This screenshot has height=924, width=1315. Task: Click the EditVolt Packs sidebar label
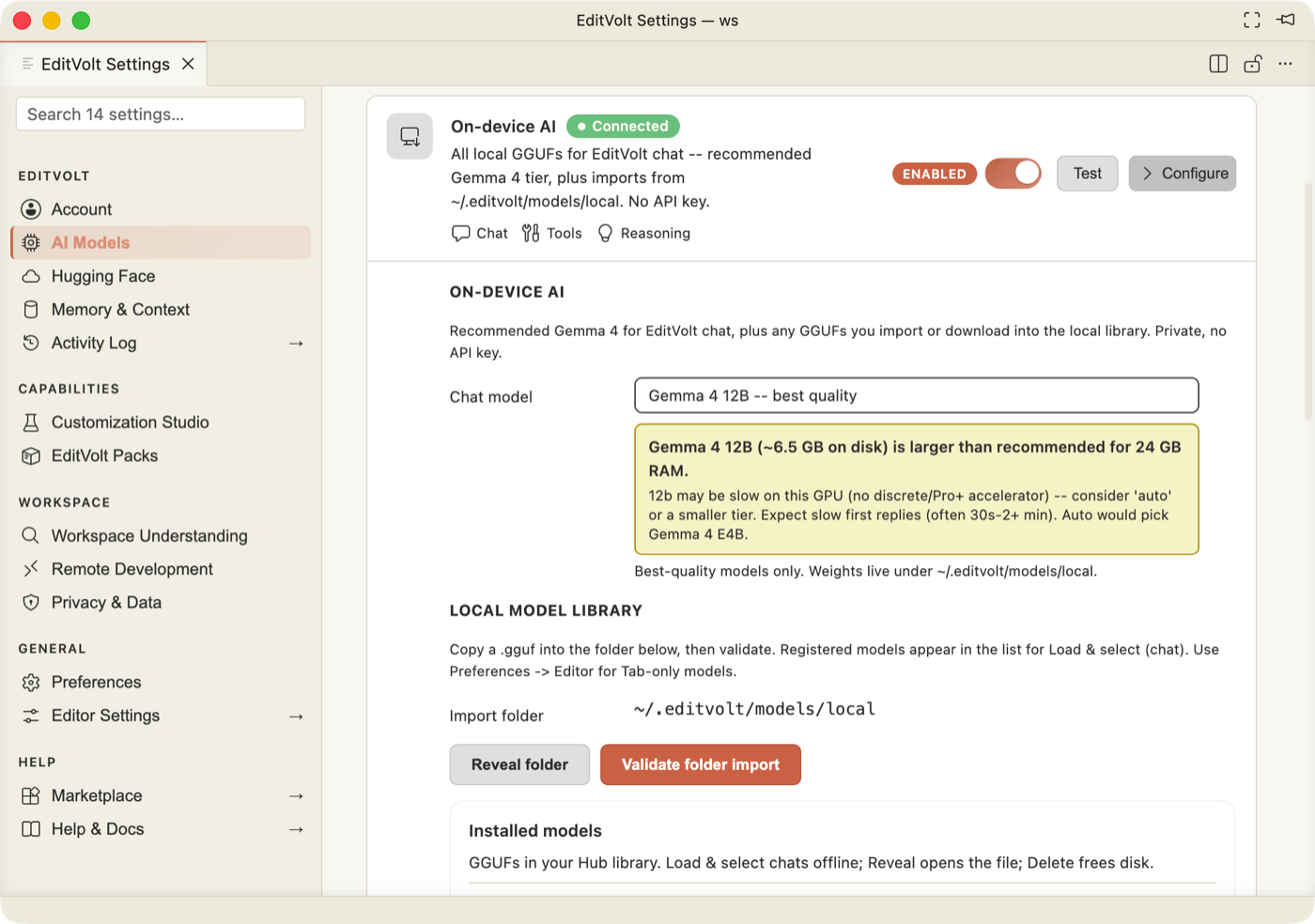104,455
